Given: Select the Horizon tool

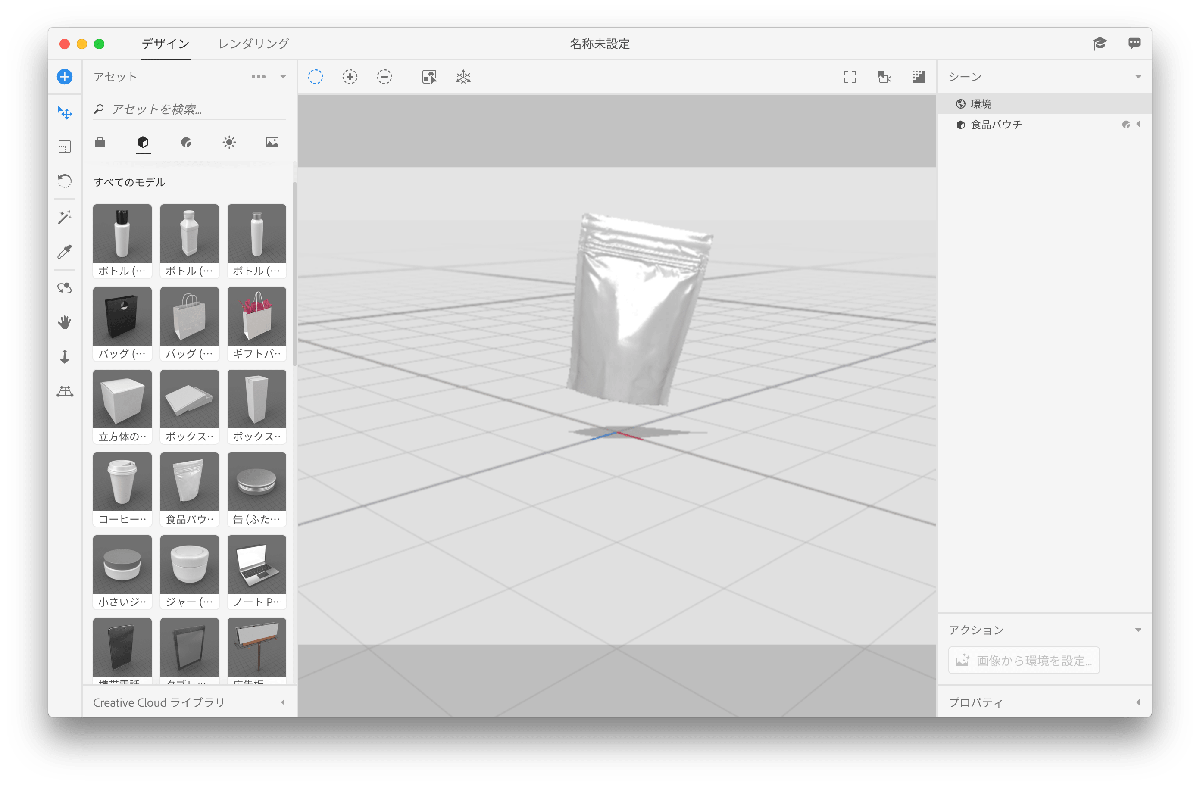Looking at the screenshot, I should pyautogui.click(x=64, y=391).
